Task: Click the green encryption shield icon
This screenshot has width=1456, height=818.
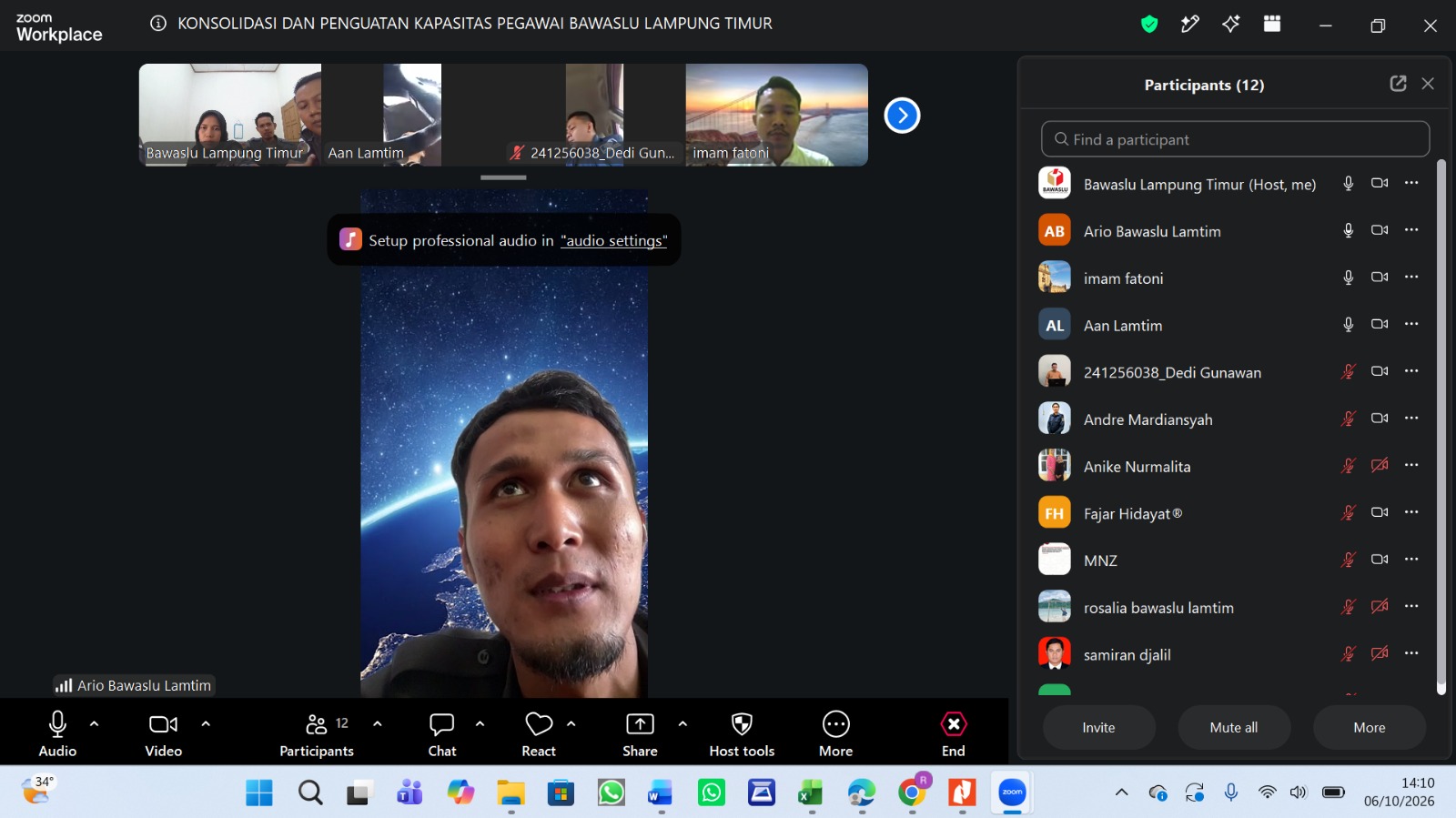Action: (1149, 25)
